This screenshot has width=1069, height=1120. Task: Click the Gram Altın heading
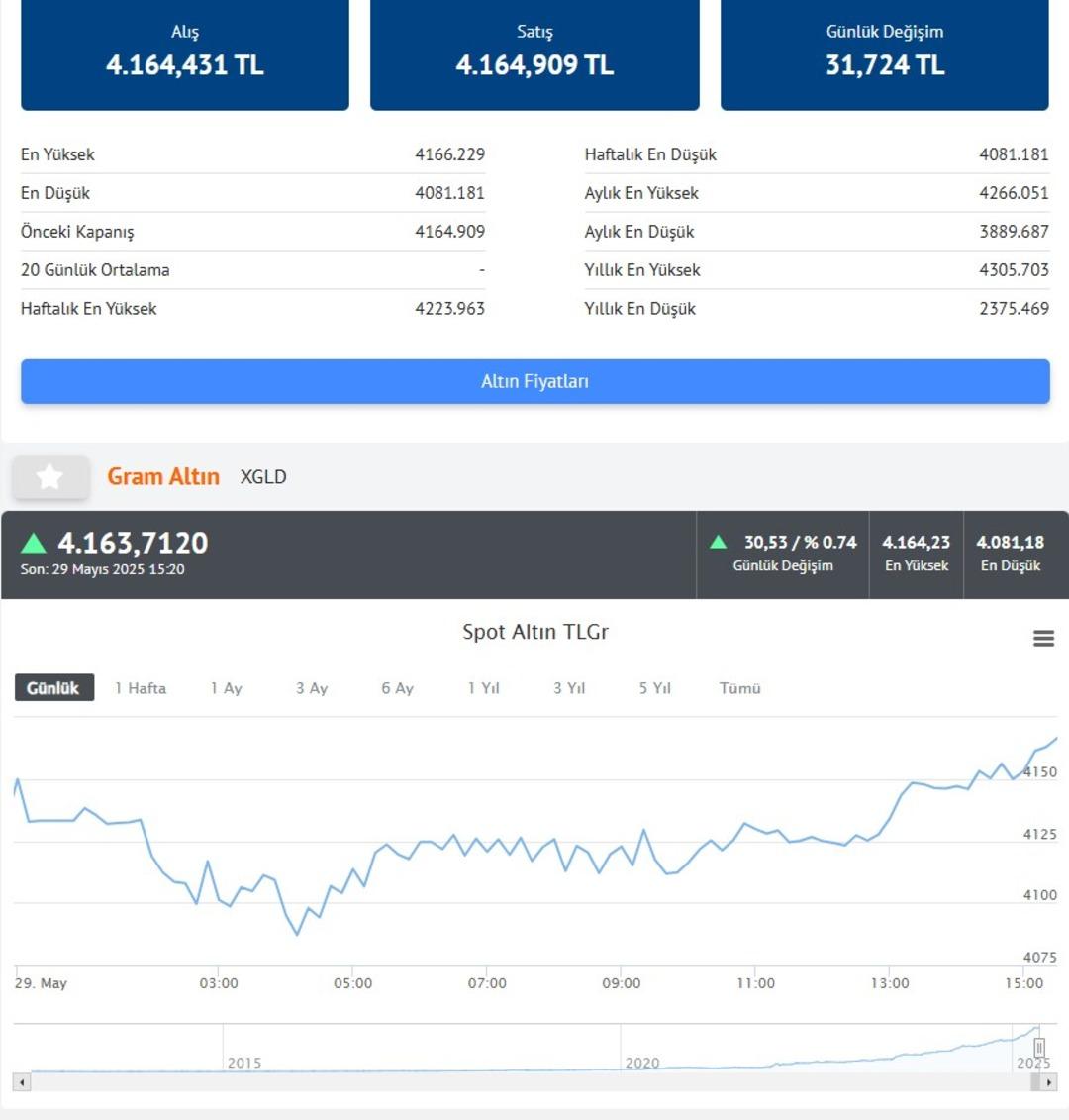point(163,476)
